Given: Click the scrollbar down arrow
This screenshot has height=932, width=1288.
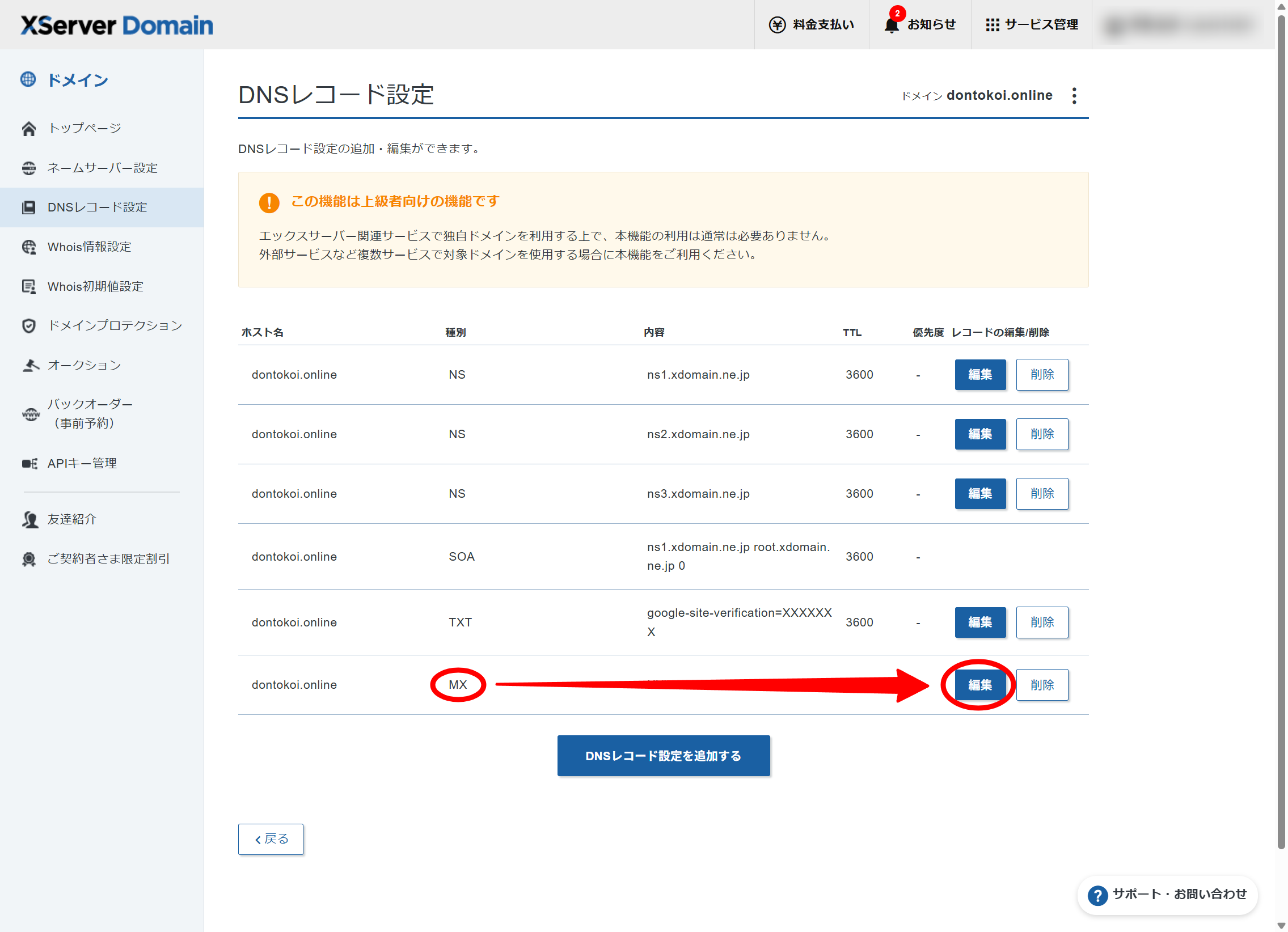Looking at the screenshot, I should click(1281, 926).
